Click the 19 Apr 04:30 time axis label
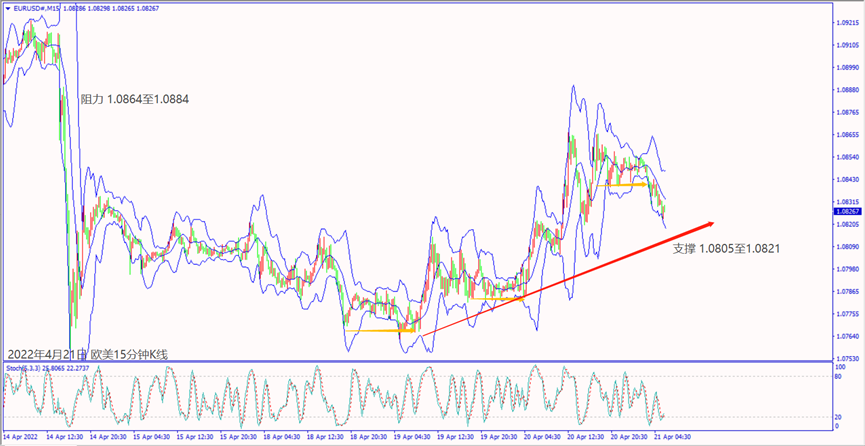This screenshot has height=446, width=865. point(411,438)
